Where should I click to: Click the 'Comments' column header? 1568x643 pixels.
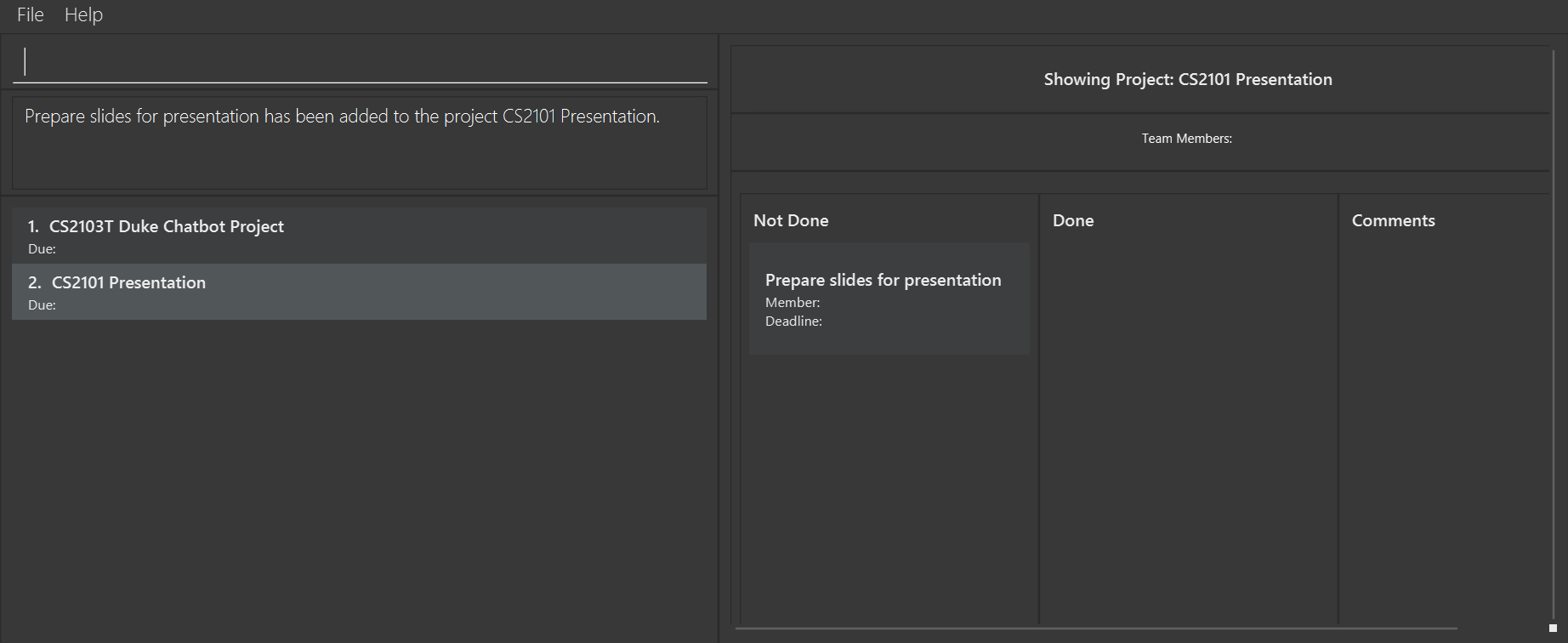(x=1393, y=220)
